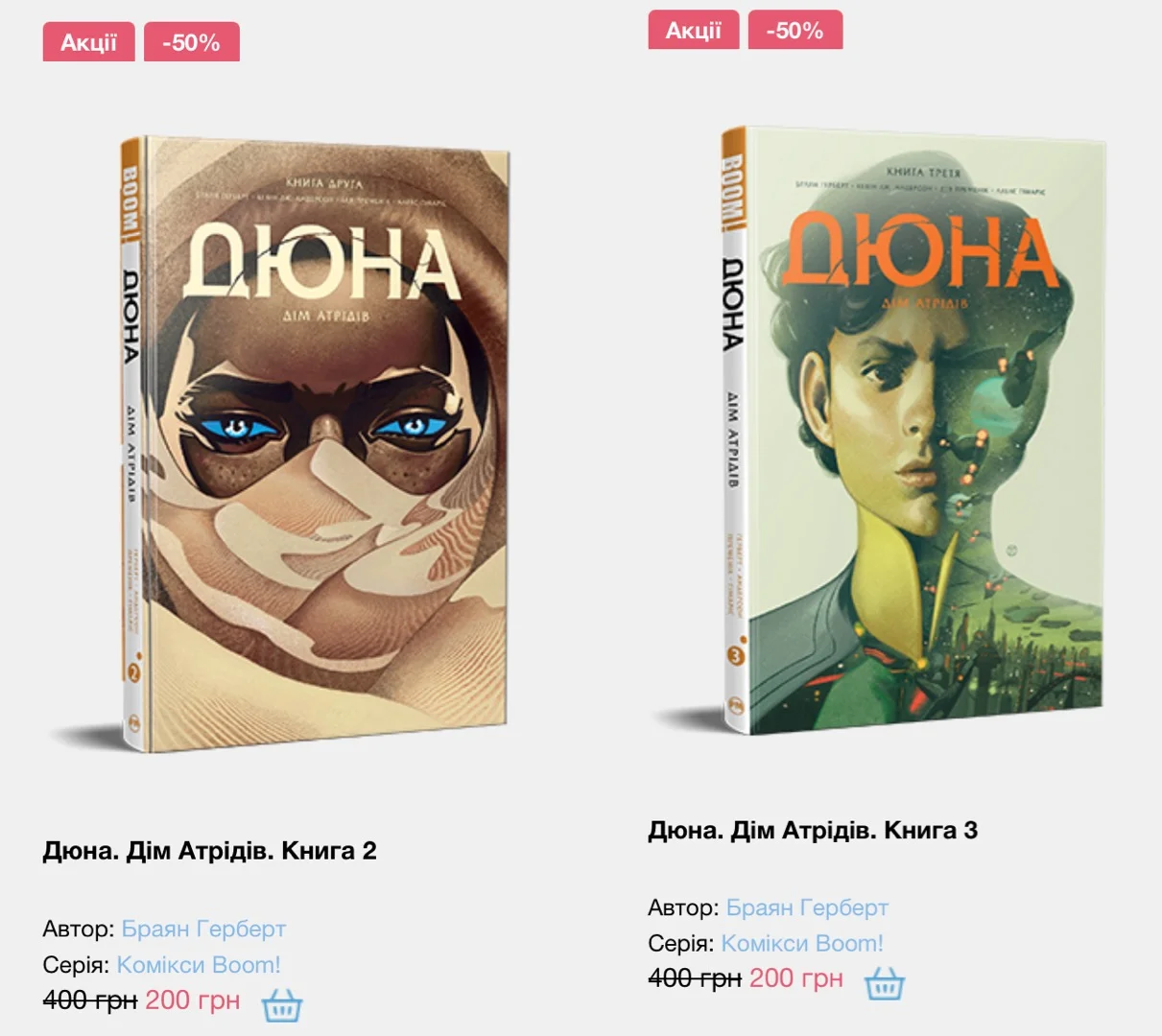Image resolution: width=1162 pixels, height=1036 pixels.
Task: Open Комікси Boom! series under Книга 3
Action: point(802,943)
